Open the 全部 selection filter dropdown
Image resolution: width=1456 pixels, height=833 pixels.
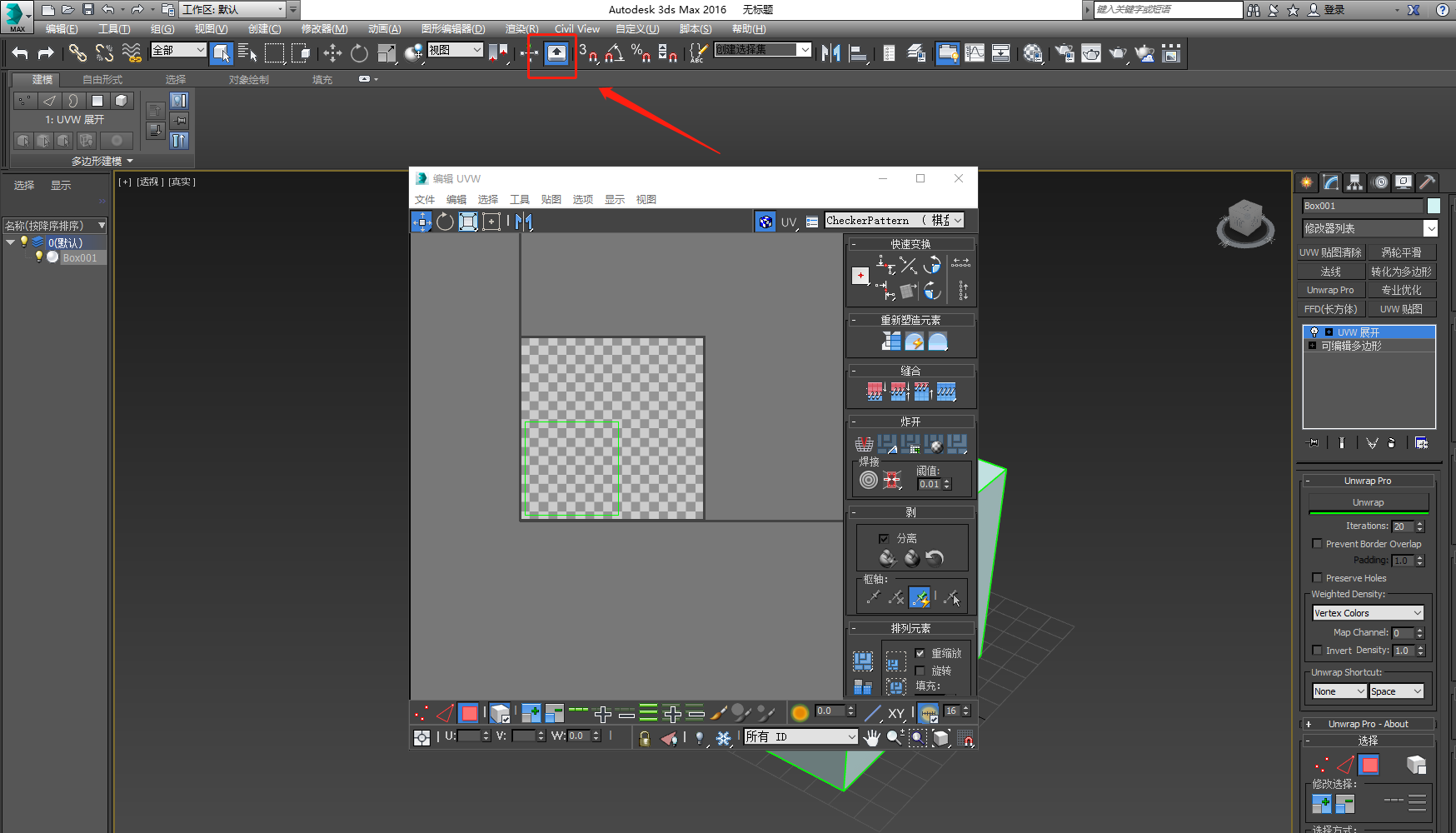tap(178, 50)
